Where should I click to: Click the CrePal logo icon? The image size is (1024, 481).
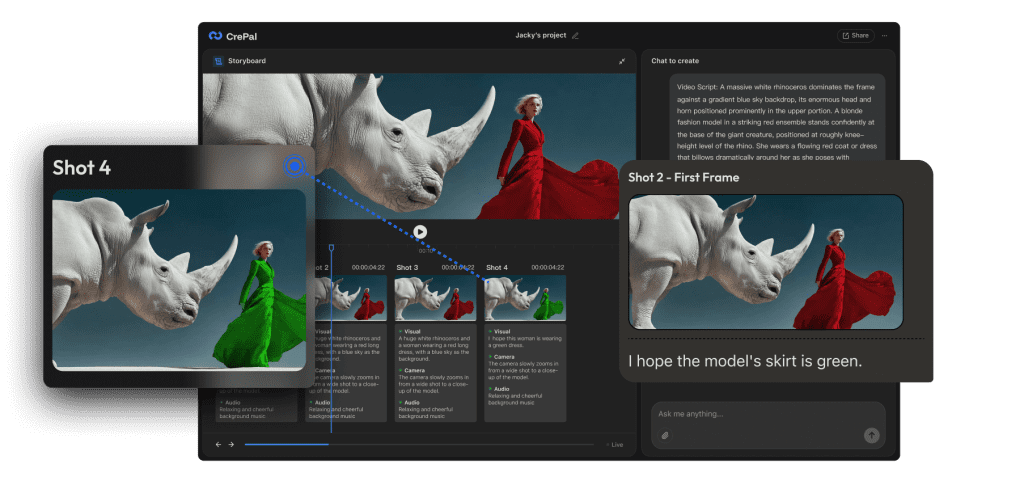[215, 36]
